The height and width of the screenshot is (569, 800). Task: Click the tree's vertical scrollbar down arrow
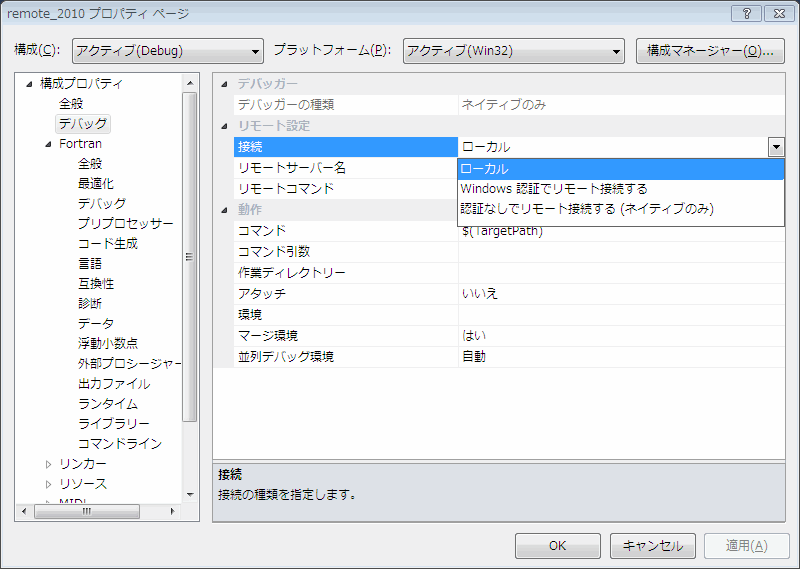click(x=190, y=493)
